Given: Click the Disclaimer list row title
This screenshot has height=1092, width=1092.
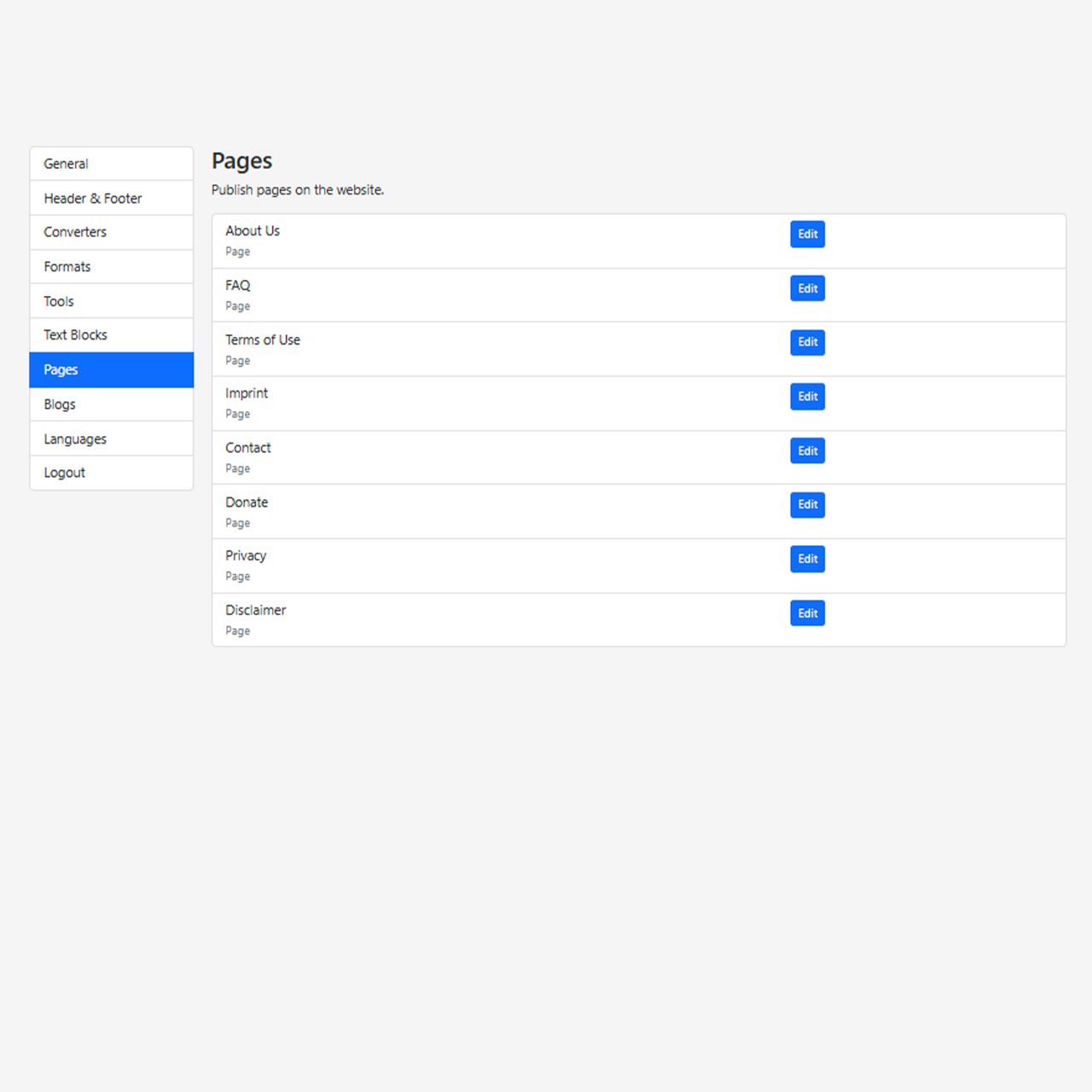Looking at the screenshot, I should (256, 610).
